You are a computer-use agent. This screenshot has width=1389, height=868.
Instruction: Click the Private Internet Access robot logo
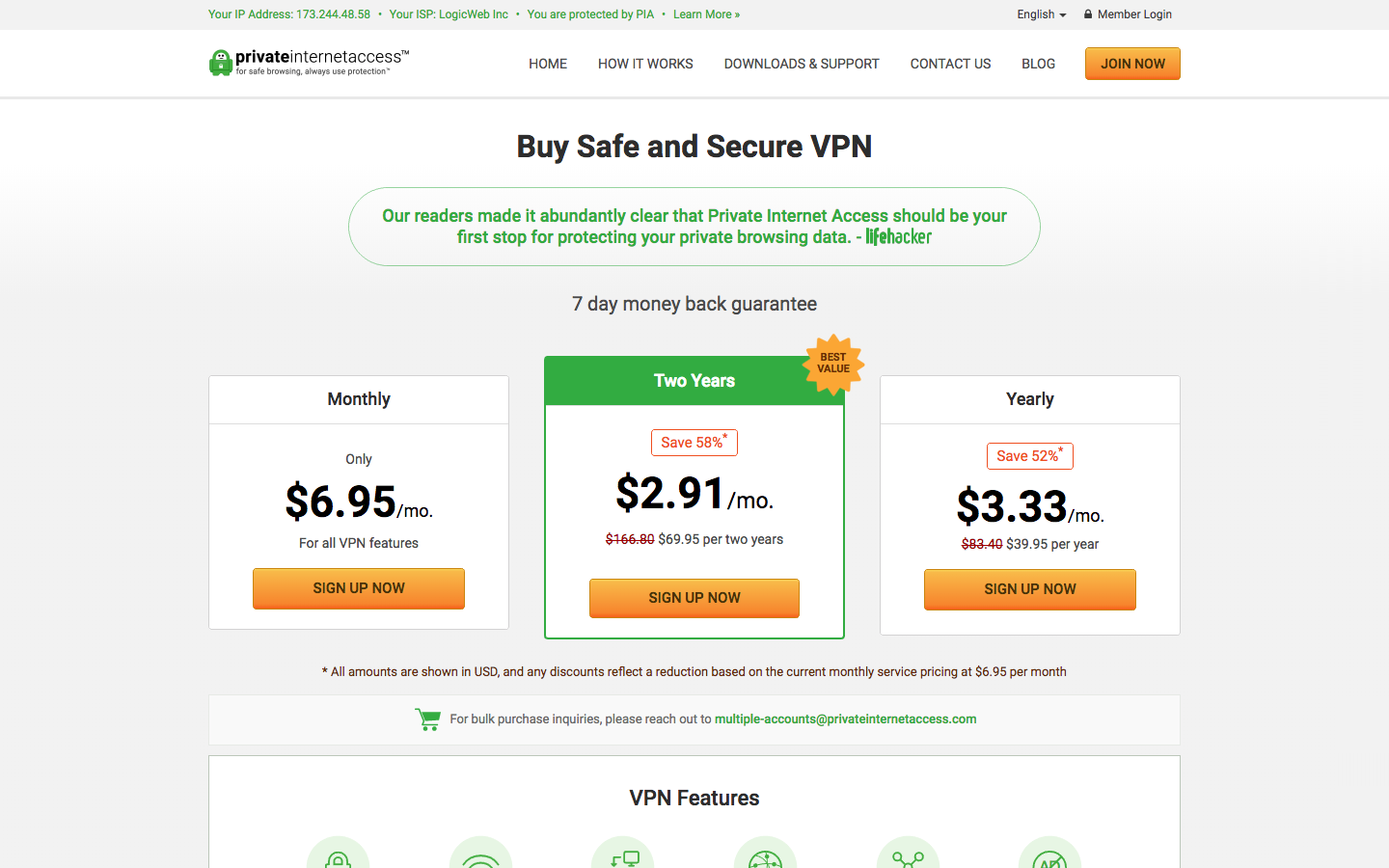click(221, 63)
